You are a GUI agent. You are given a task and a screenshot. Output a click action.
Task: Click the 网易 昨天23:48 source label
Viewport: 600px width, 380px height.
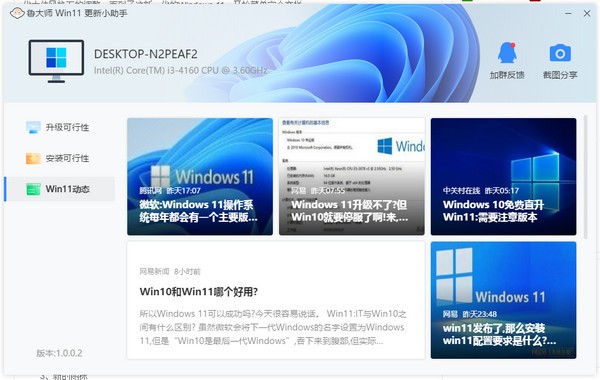[470, 314]
